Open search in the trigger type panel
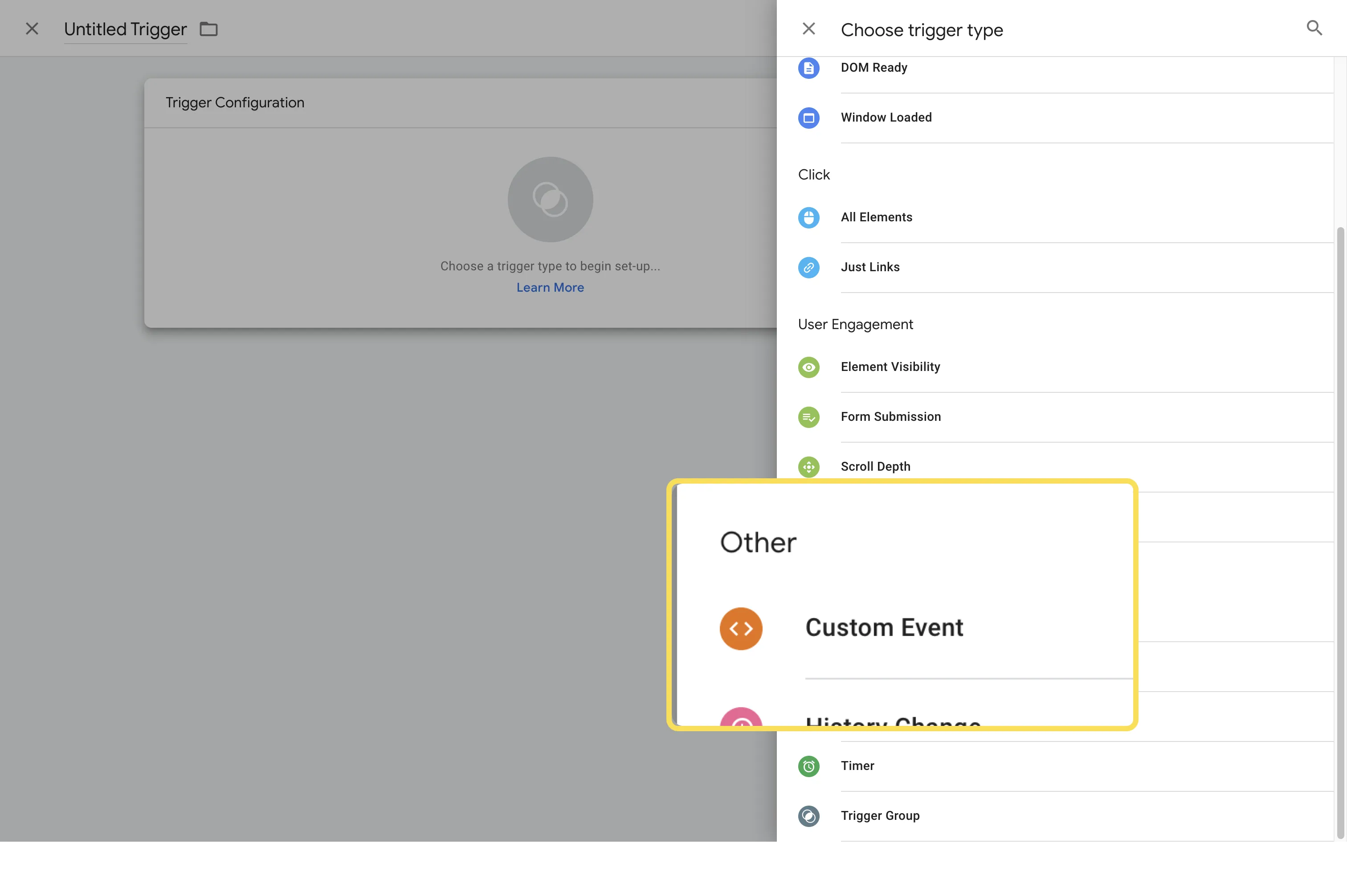 (1314, 28)
